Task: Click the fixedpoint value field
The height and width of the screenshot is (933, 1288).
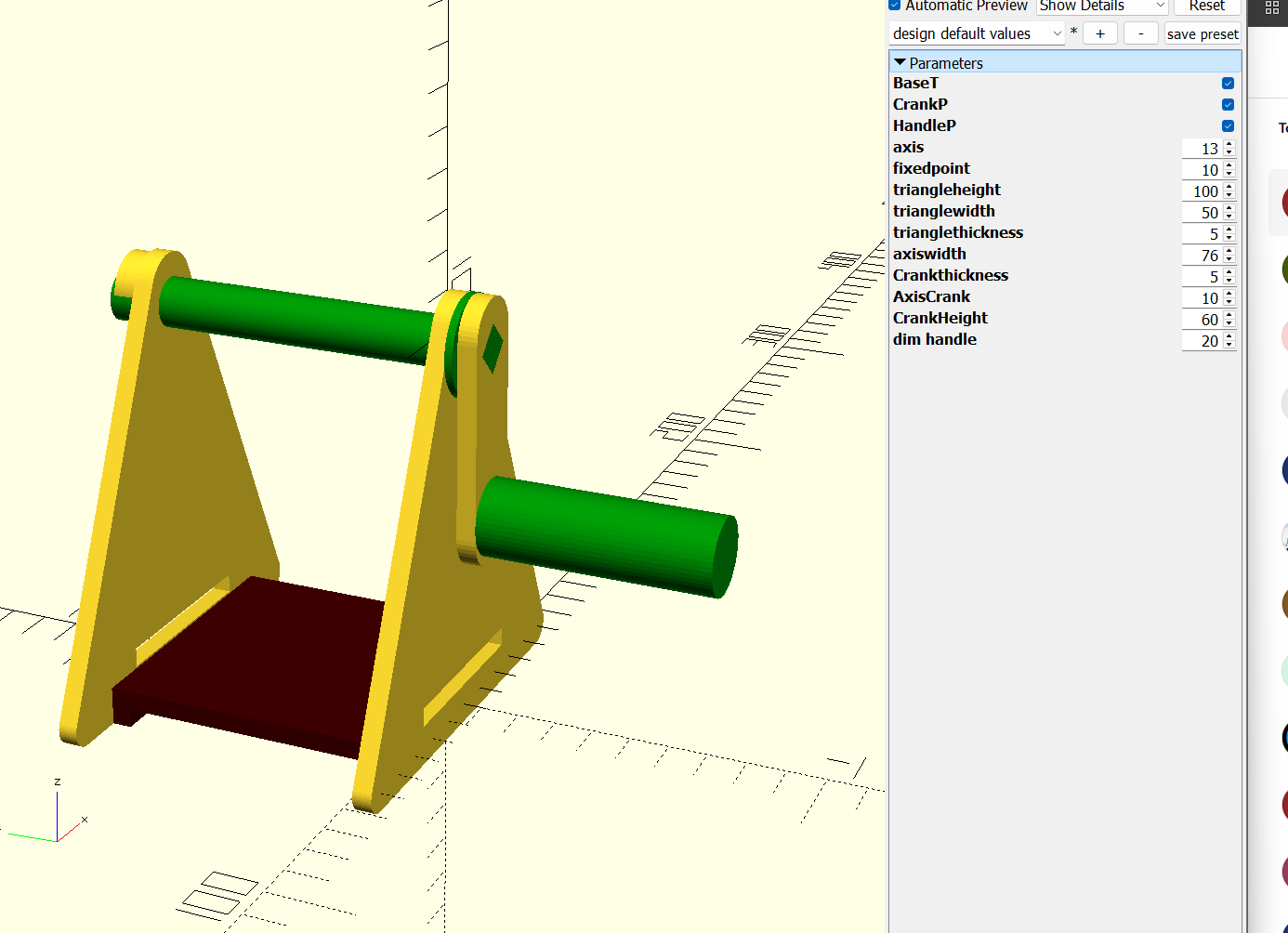Action: [1202, 170]
